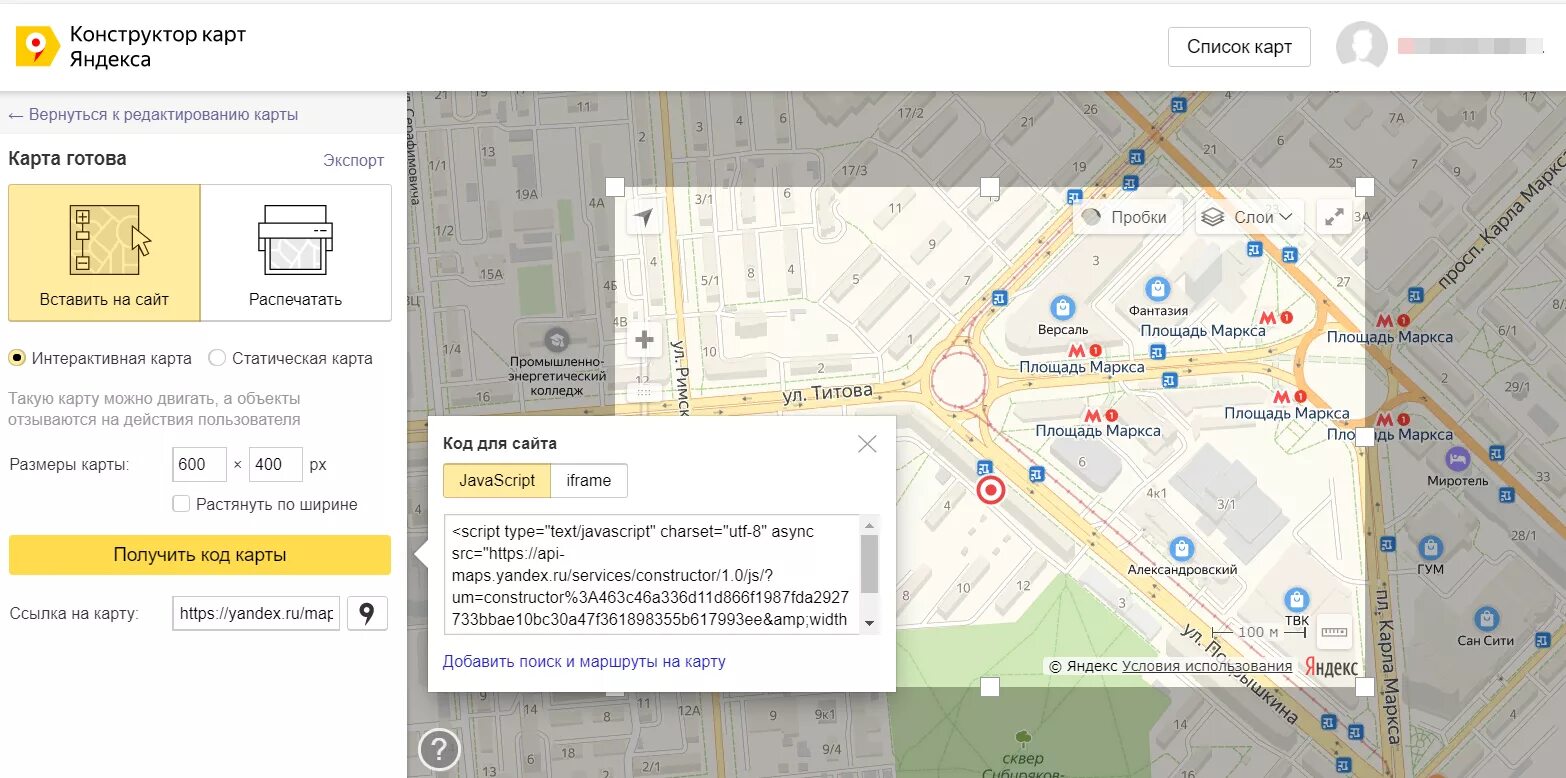Click the Миротель hotel icon
The image size is (1566, 778).
[x=1458, y=459]
